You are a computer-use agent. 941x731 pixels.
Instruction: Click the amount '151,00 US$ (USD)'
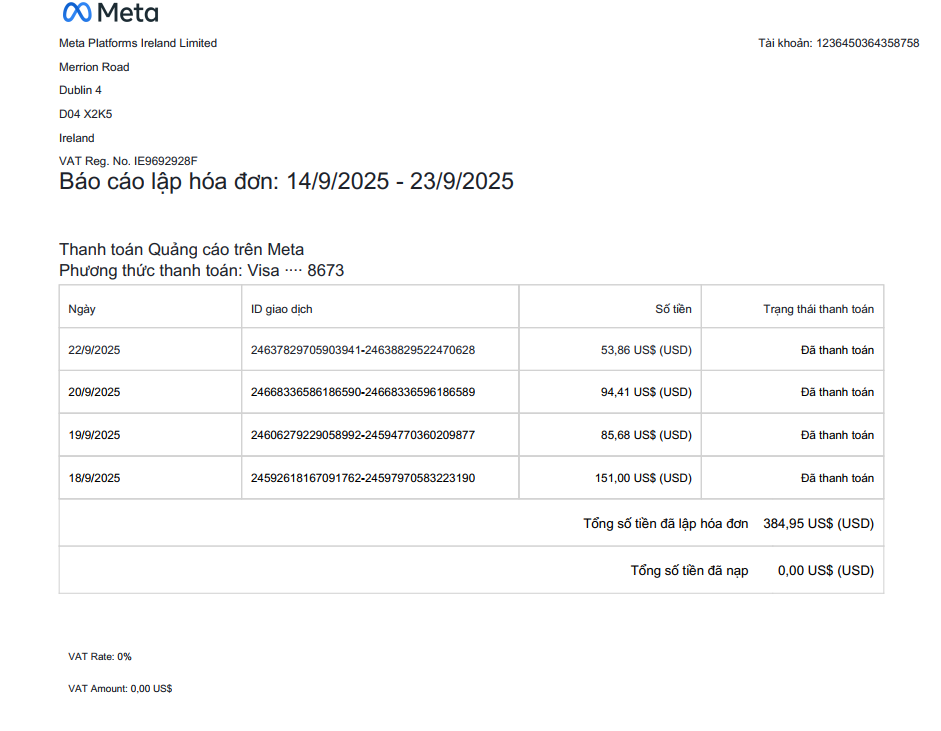click(643, 478)
